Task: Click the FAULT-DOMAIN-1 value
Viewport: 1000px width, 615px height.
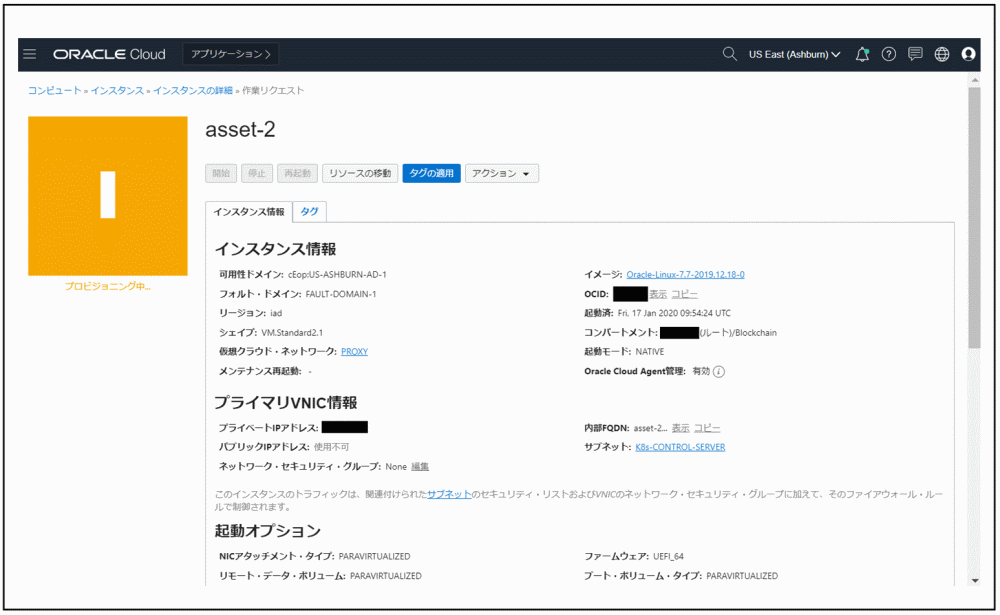Action: [341, 294]
